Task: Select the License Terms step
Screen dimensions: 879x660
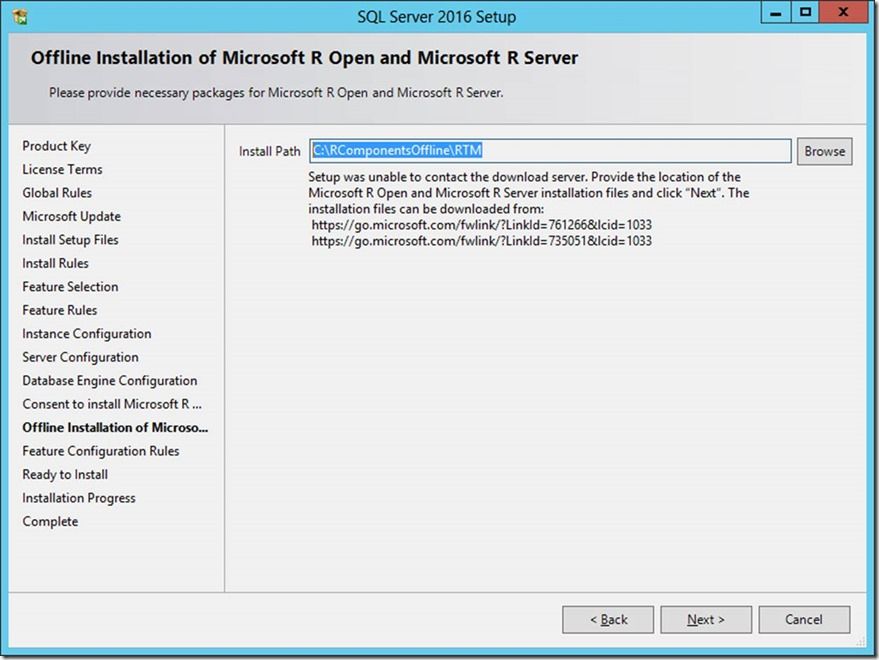Action: pos(62,169)
